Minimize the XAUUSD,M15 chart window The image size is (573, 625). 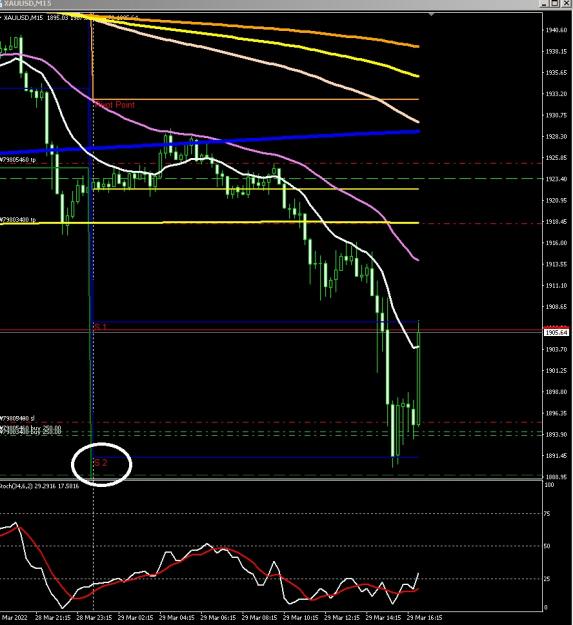(x=544, y=4)
